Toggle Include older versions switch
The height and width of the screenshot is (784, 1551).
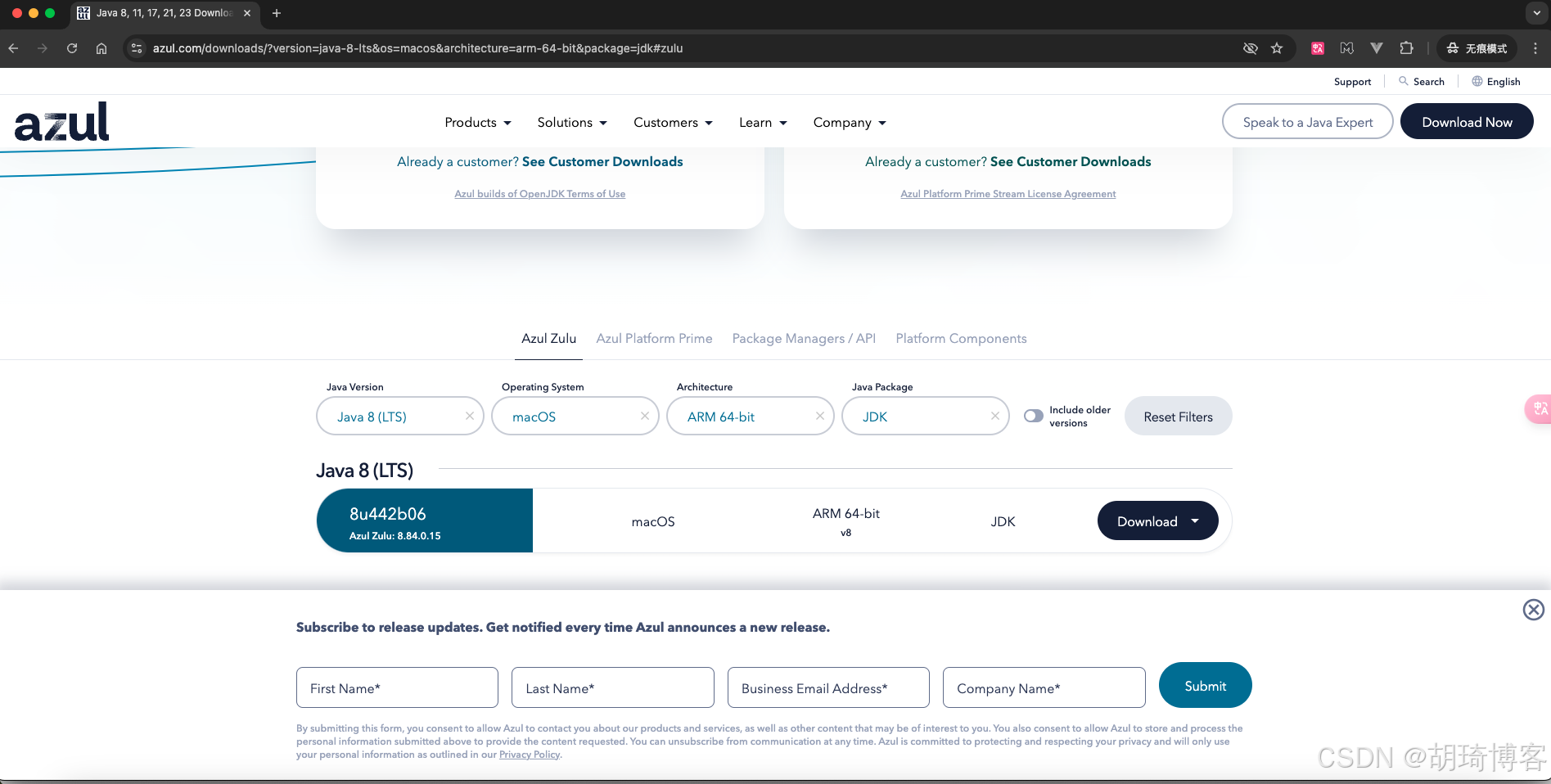[1034, 416]
